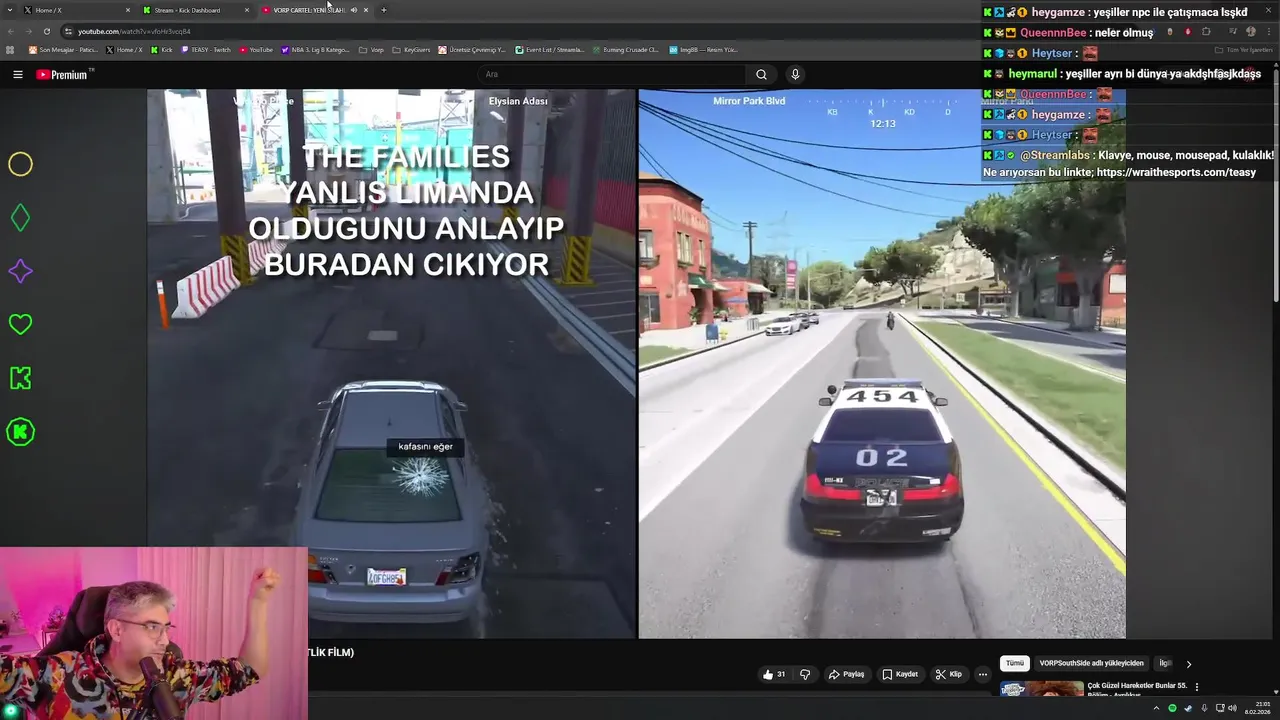The width and height of the screenshot is (1280, 720).
Task: Click the green diamond overlay icon
Action: pyautogui.click(x=20, y=218)
